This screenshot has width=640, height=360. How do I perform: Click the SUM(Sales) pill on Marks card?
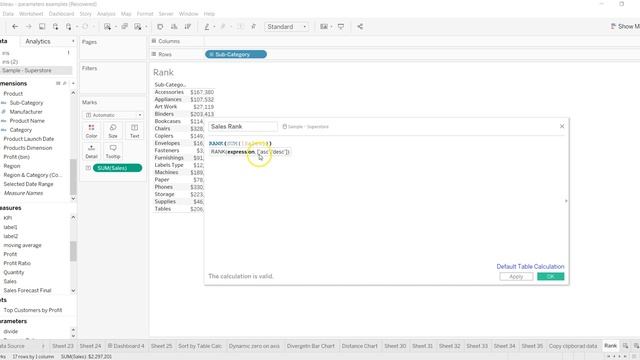point(117,168)
